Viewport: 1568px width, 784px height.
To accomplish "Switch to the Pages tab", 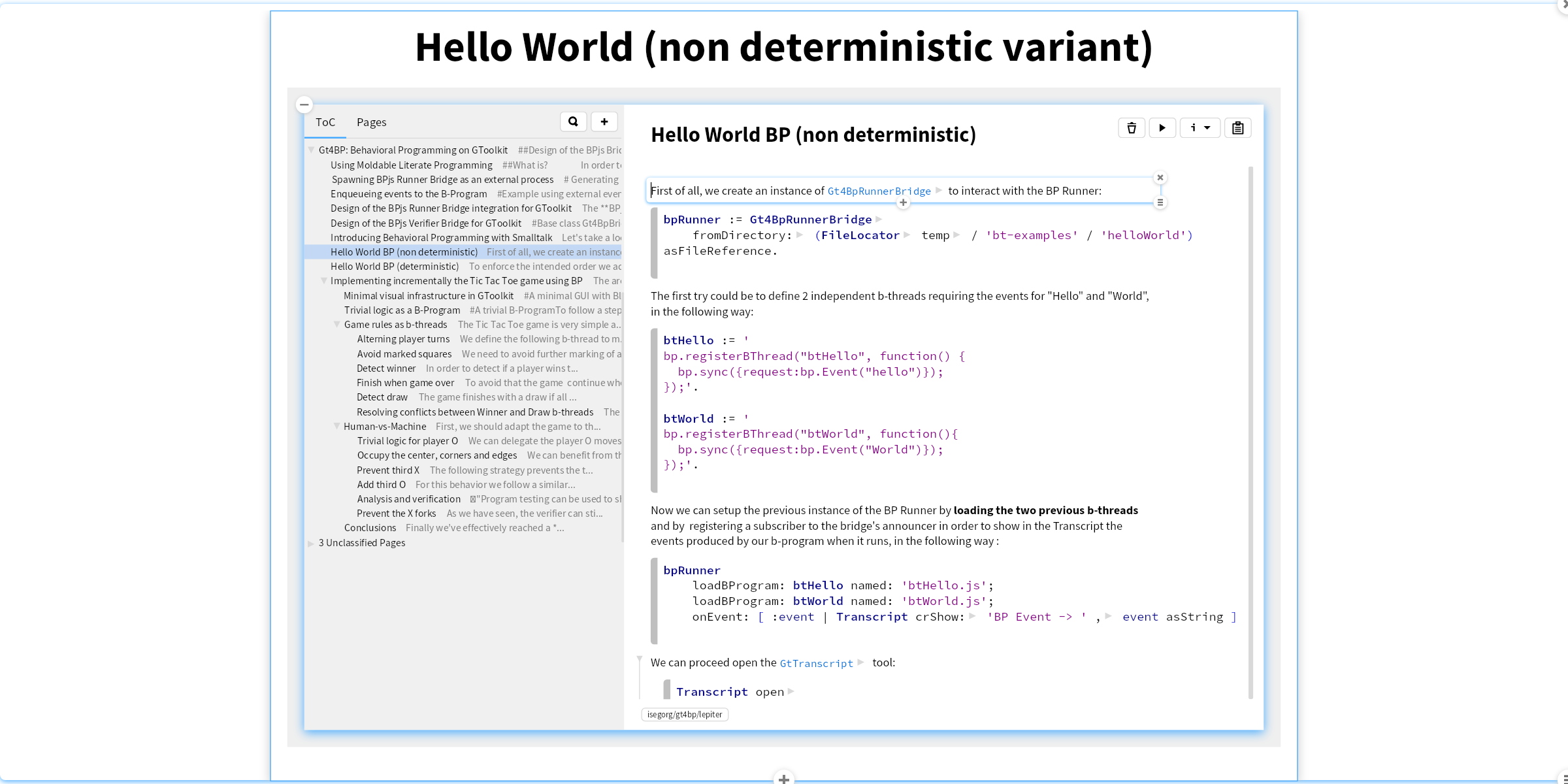I will pyautogui.click(x=371, y=122).
